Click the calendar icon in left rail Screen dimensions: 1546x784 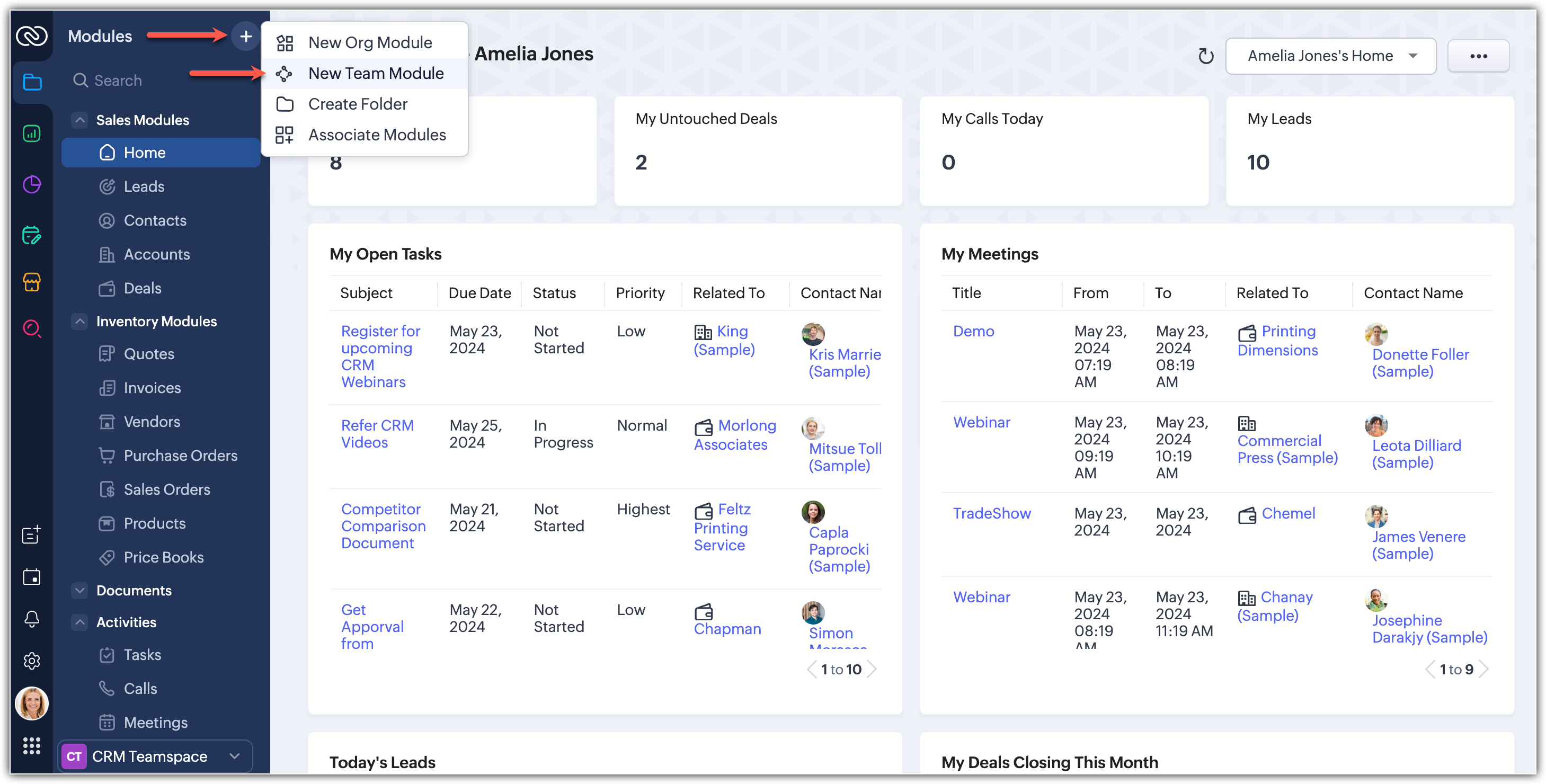(32, 577)
